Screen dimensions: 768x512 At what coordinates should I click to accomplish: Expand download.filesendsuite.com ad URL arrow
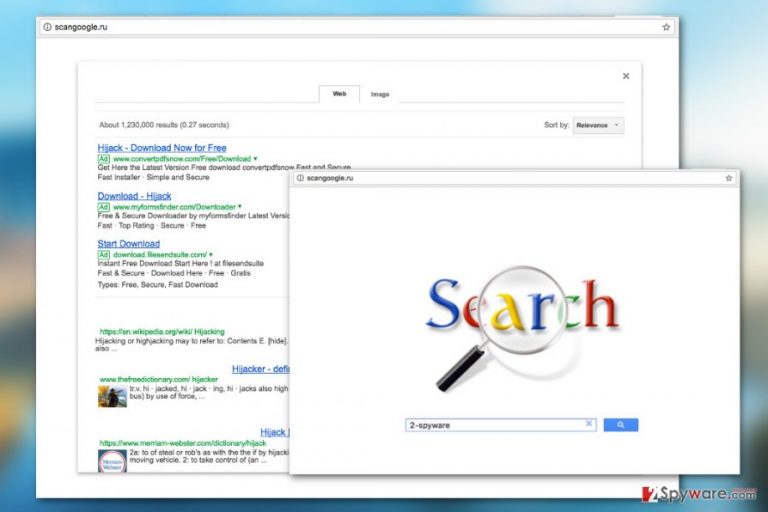point(211,255)
